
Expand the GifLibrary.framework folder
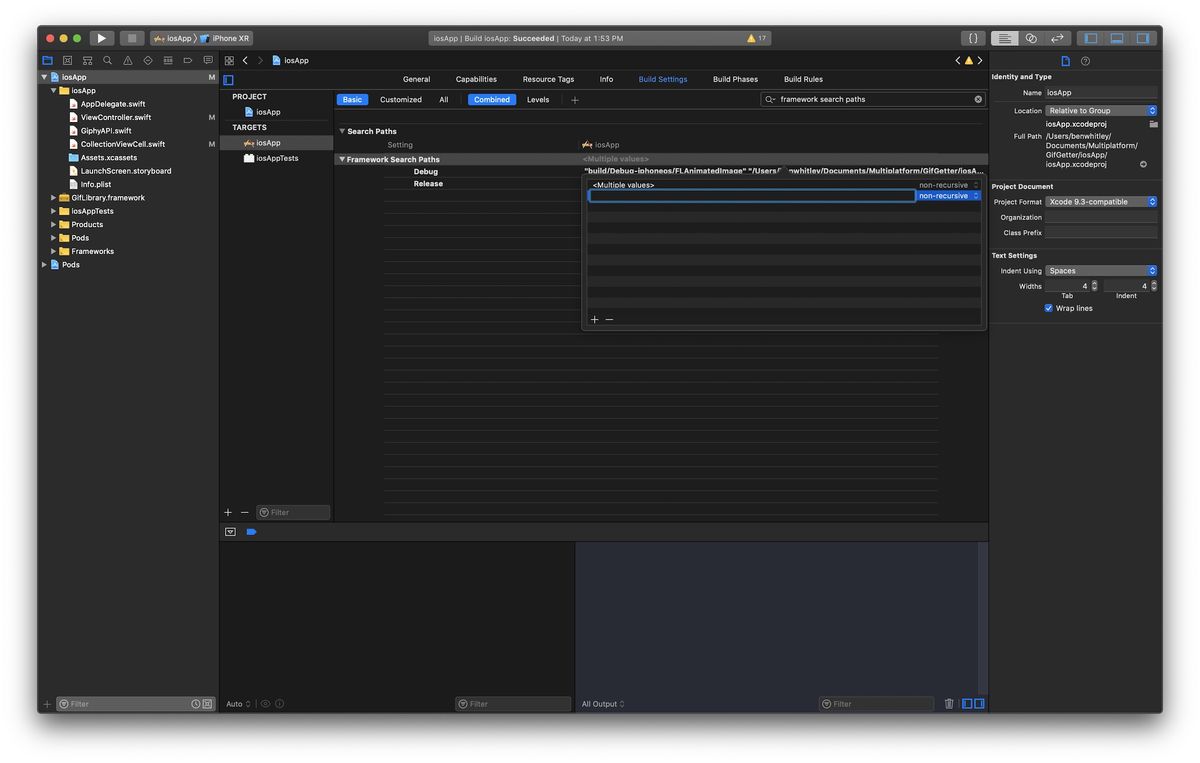tap(53, 198)
